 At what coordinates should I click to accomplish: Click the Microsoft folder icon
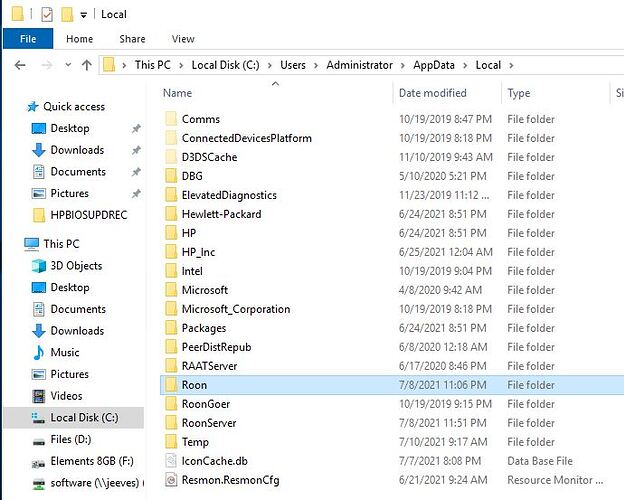[x=171, y=290]
